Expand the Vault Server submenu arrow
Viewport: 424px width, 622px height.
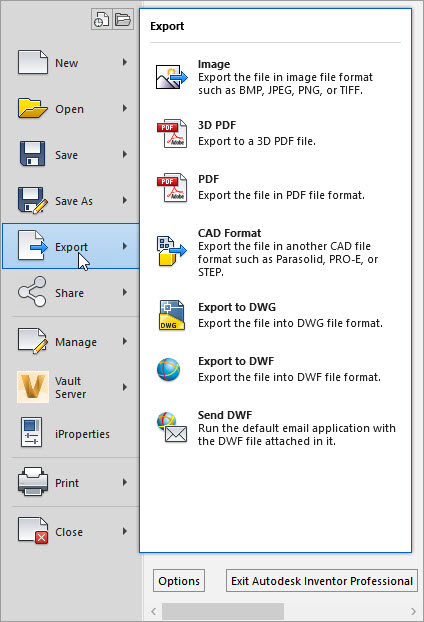coord(125,387)
